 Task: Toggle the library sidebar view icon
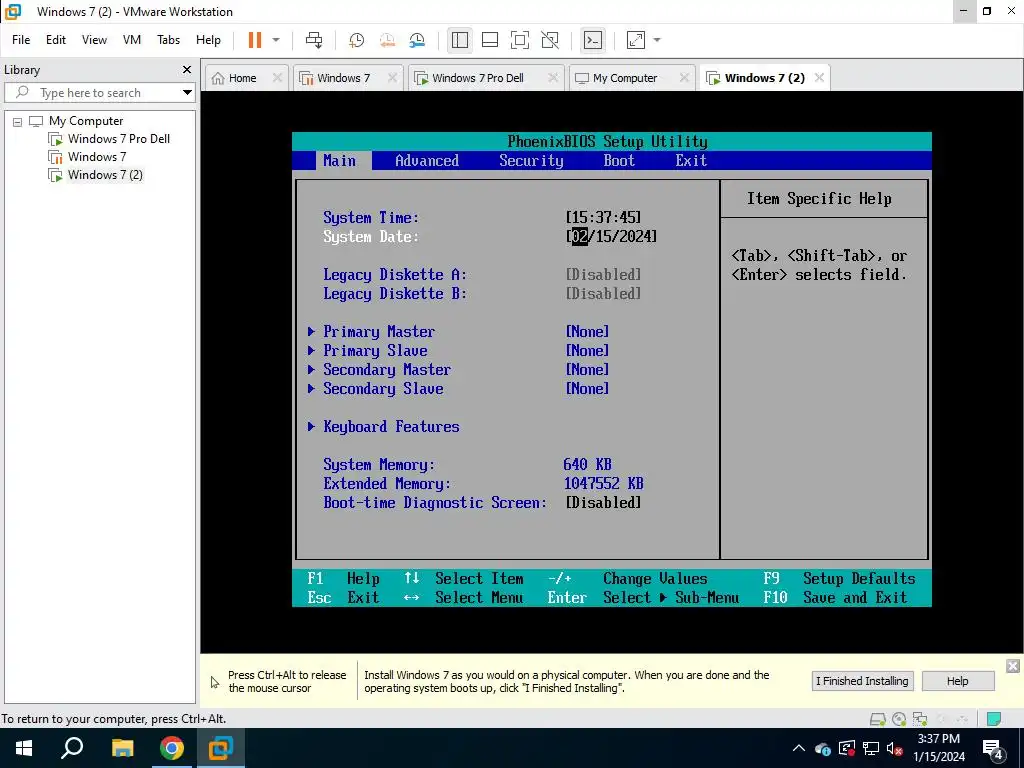point(460,40)
